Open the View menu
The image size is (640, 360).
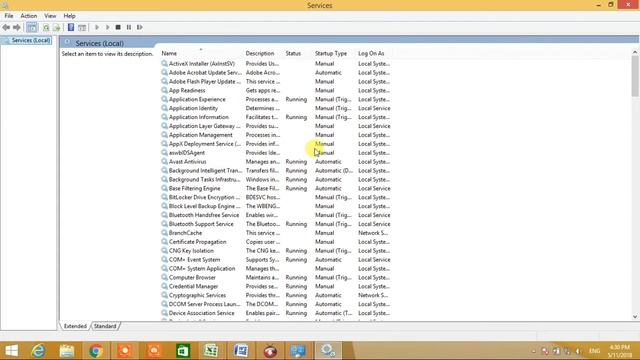click(x=50, y=16)
